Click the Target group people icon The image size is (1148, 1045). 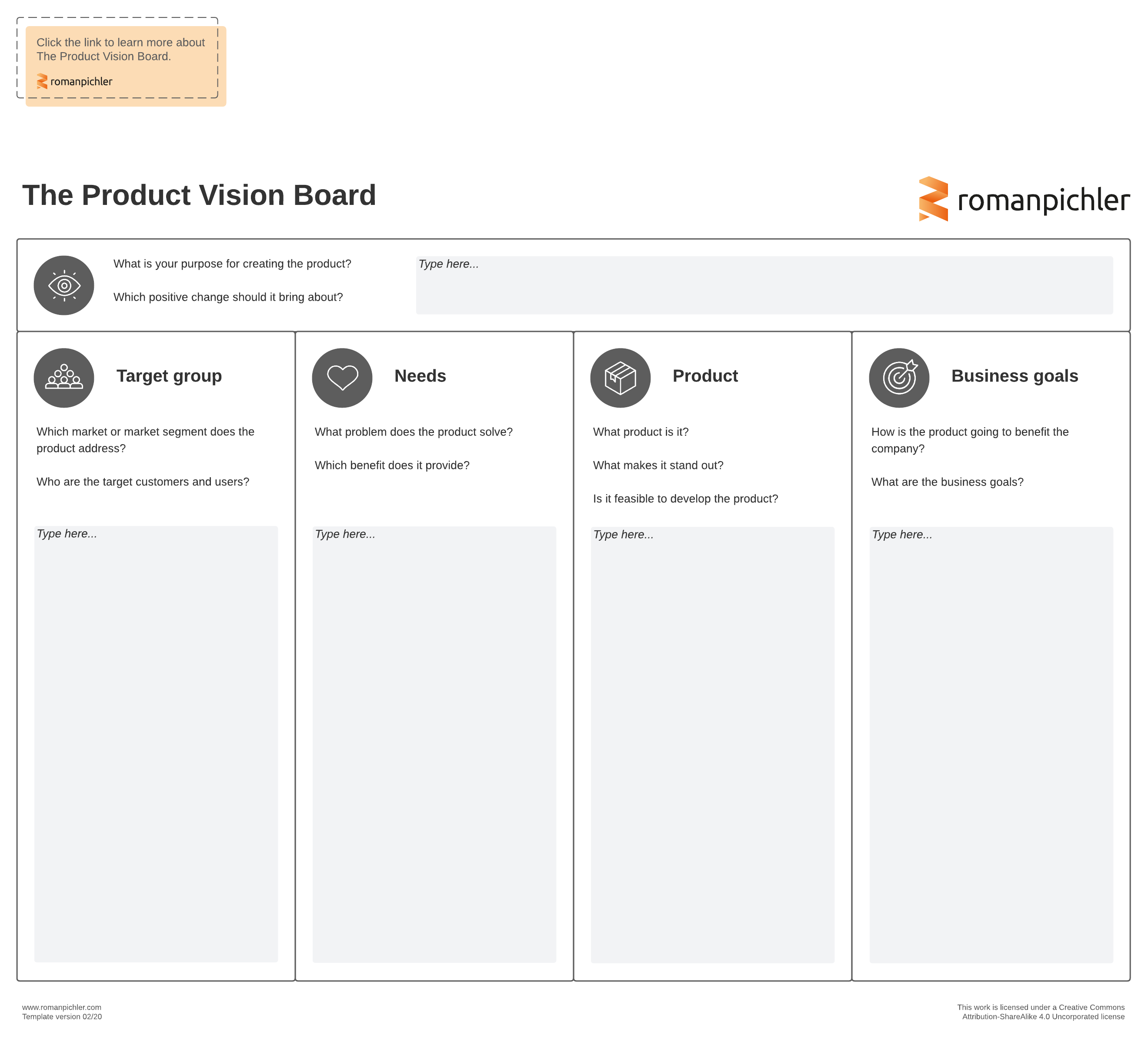coord(64,377)
